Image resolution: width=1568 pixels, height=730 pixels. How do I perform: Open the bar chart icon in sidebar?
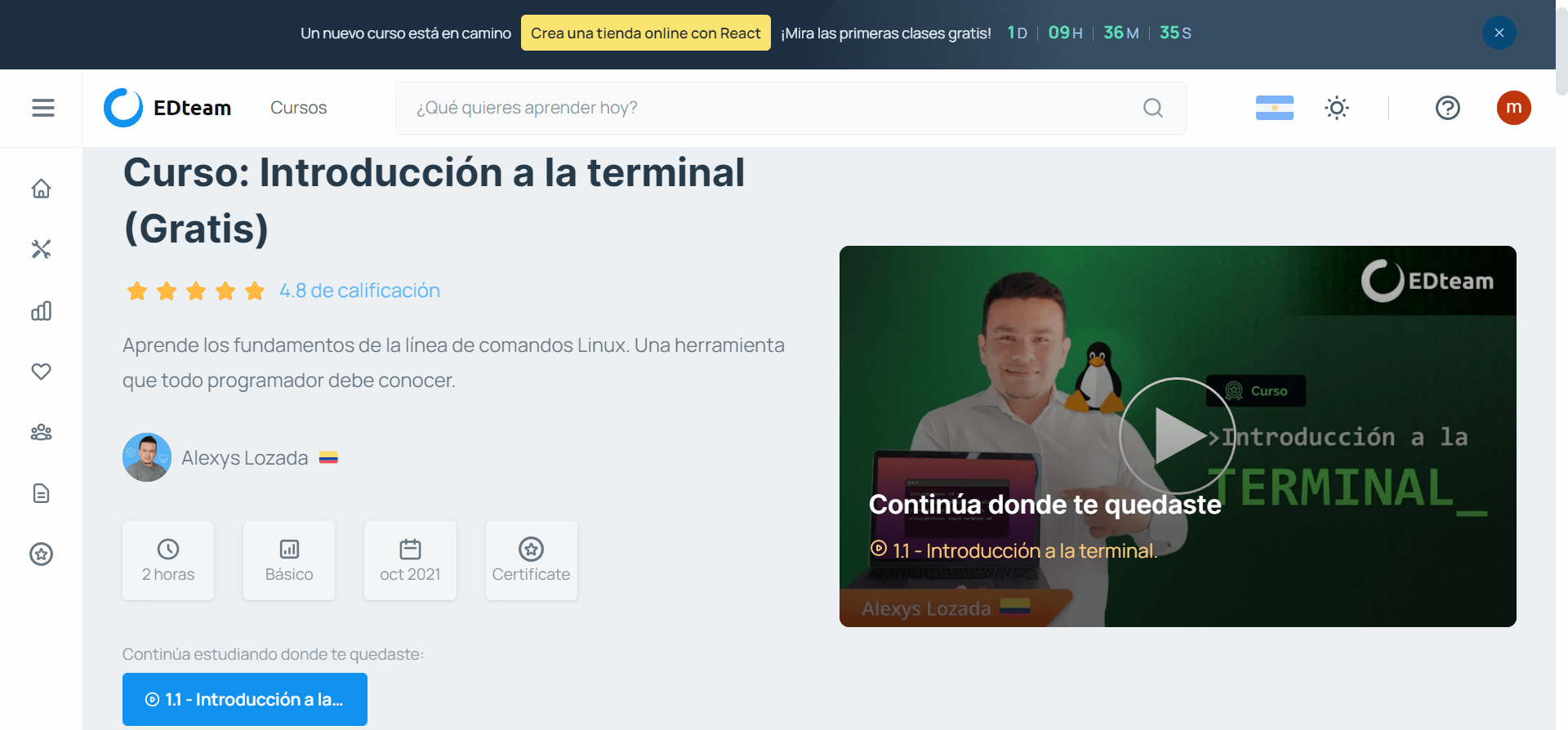[41, 310]
